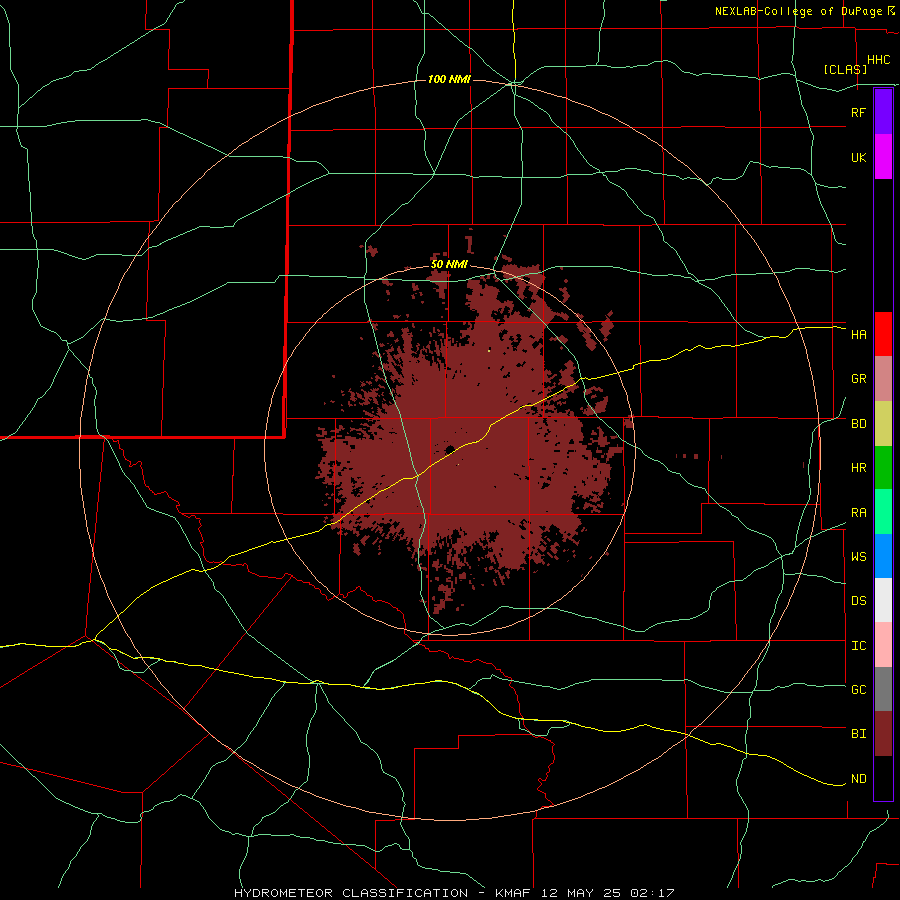Click the HR legend label
Image resolution: width=900 pixels, height=900 pixels.
(x=858, y=468)
